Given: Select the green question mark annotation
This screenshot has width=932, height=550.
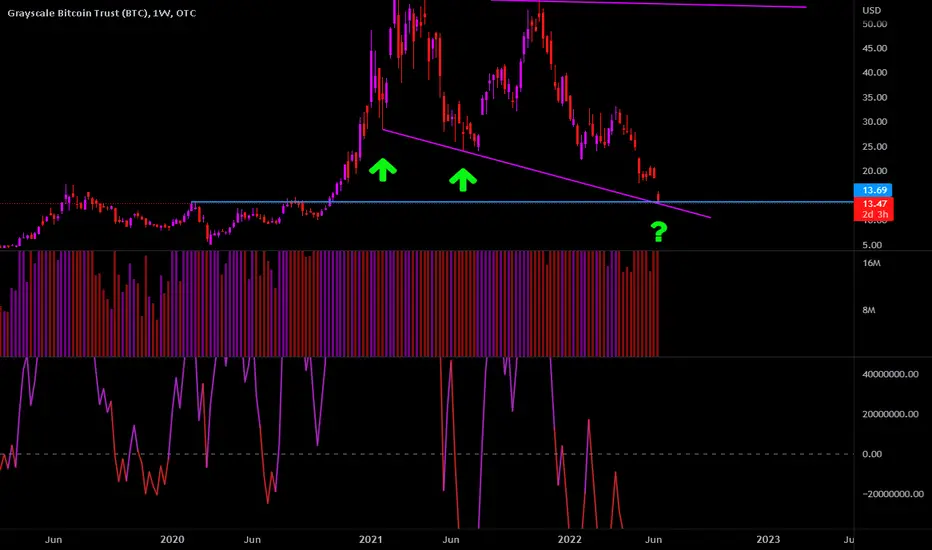Looking at the screenshot, I should tap(659, 231).
